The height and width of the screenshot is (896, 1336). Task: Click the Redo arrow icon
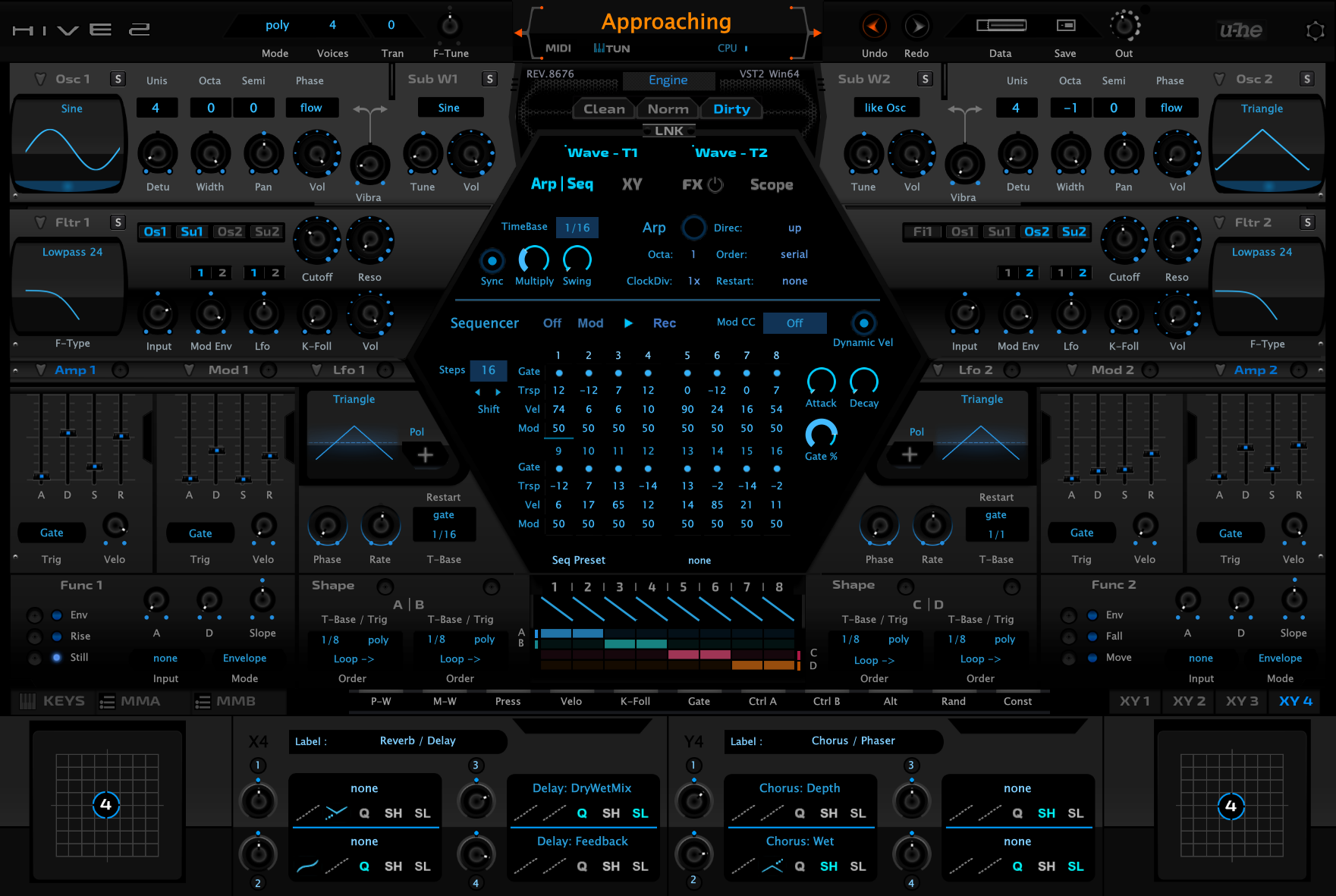(916, 27)
